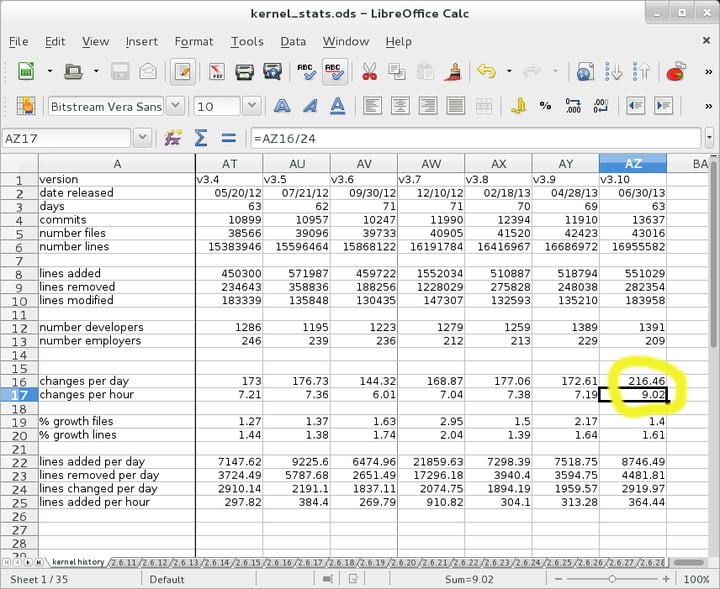The width and height of the screenshot is (720, 589).
Task: Jump to the last sheet tab
Action: point(39,562)
